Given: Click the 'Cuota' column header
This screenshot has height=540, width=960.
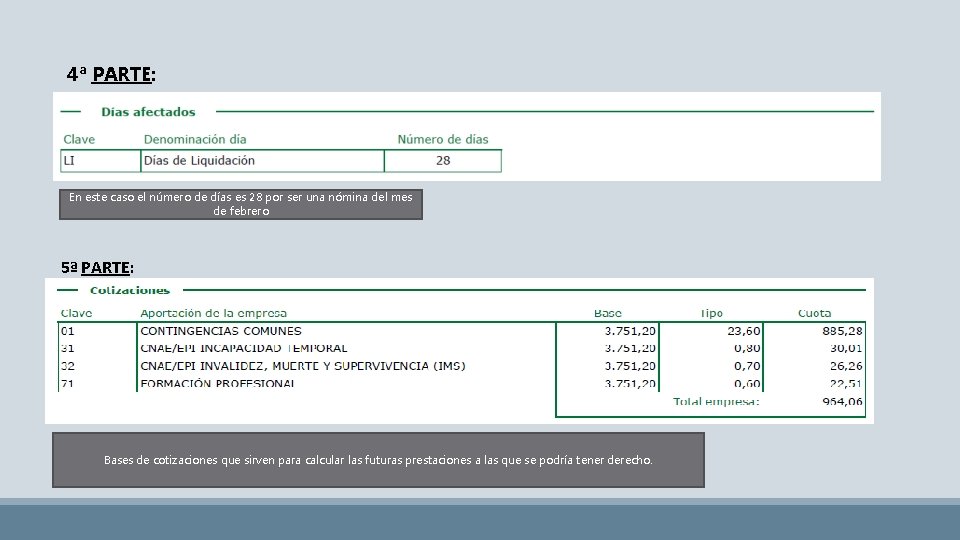Looking at the screenshot, I should (x=814, y=313).
